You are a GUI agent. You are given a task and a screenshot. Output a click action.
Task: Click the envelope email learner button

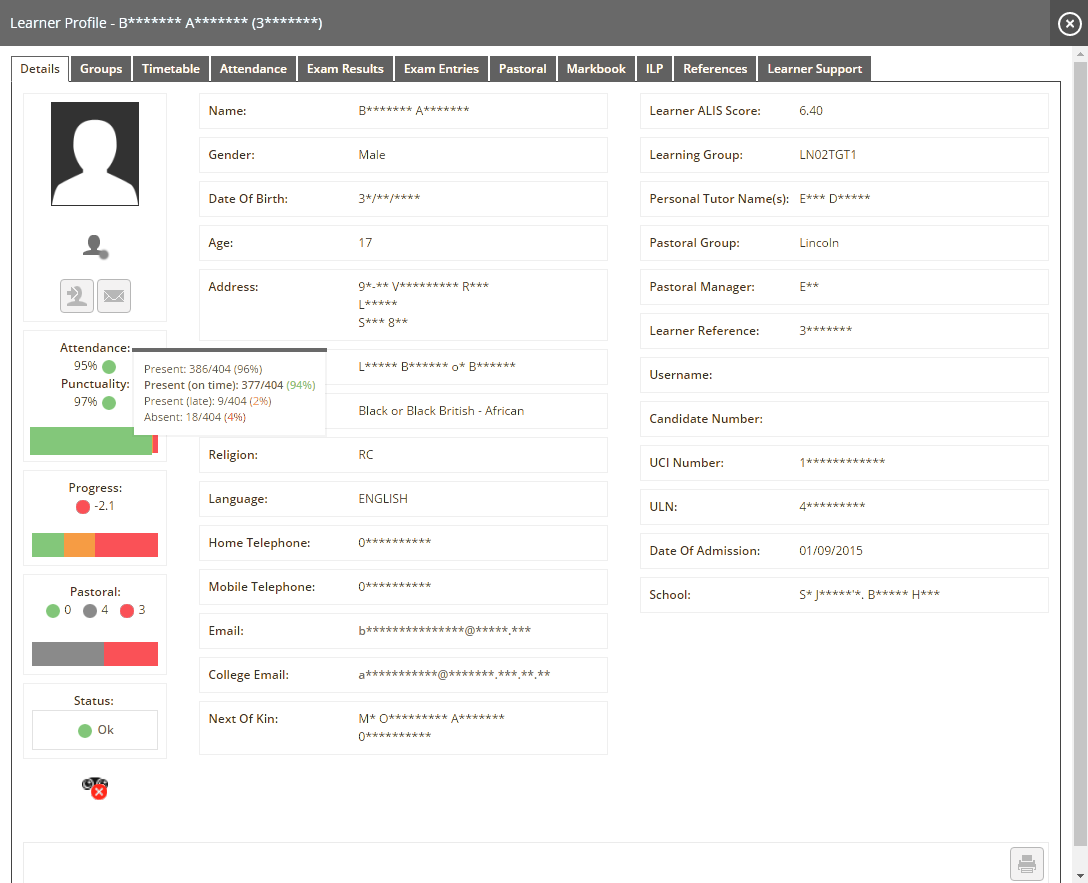[114, 296]
